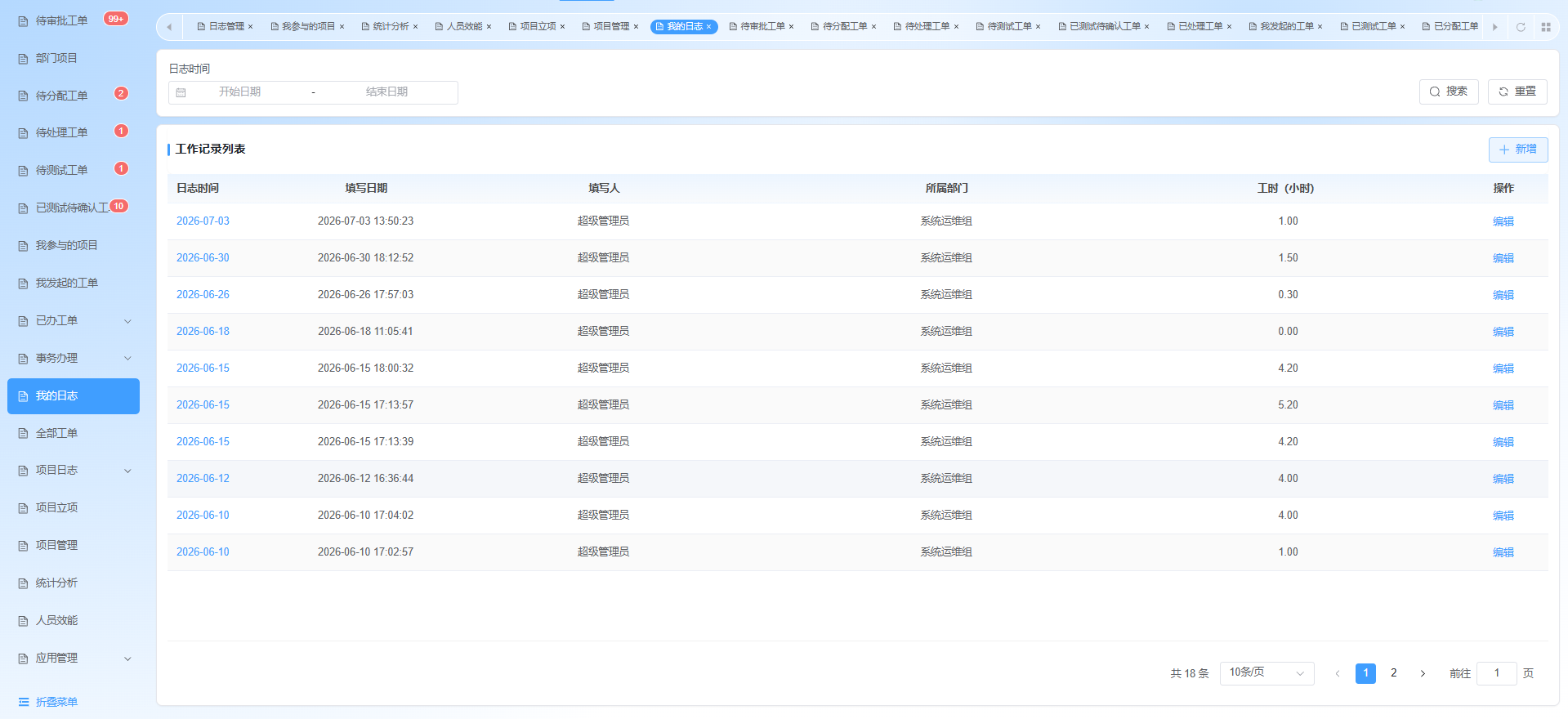Image resolution: width=1568 pixels, height=719 pixels.
Task: Click the badge 2 on 待分配工单
Action: click(121, 93)
